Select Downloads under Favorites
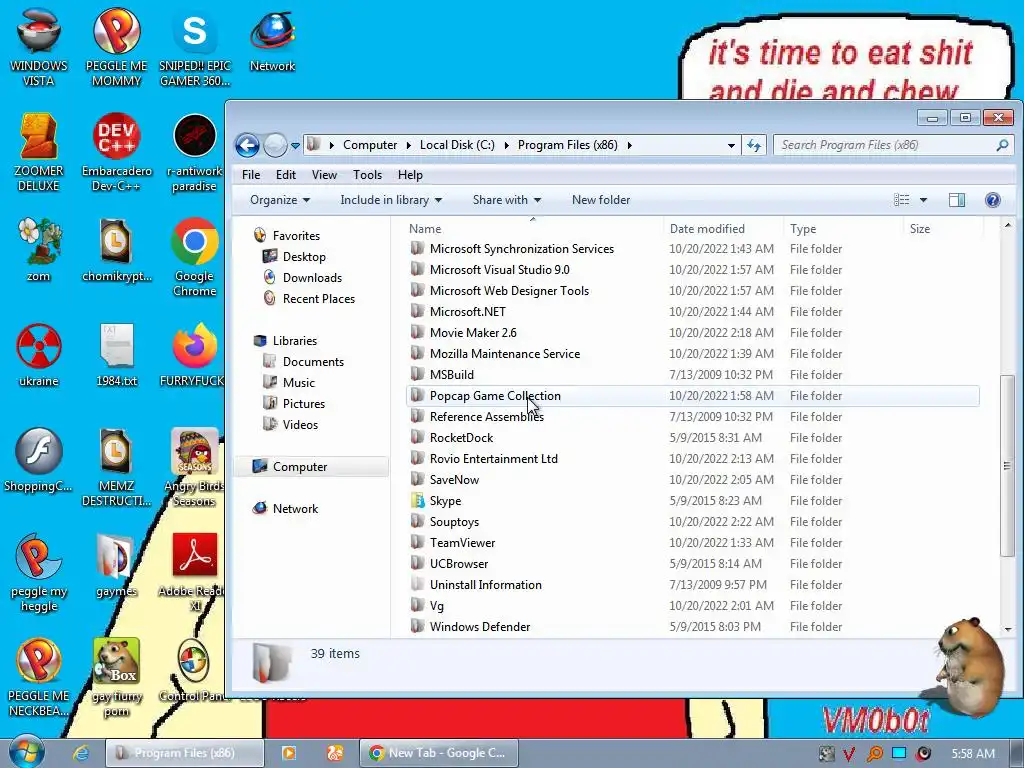This screenshot has height=768, width=1024. tap(302, 278)
